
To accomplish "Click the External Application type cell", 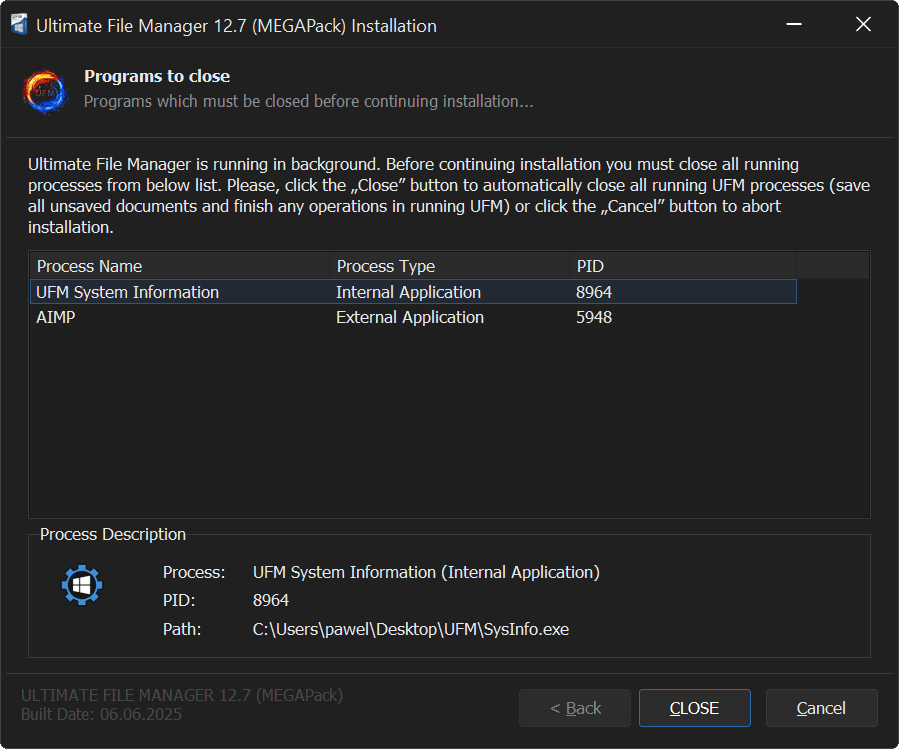I will point(409,317).
